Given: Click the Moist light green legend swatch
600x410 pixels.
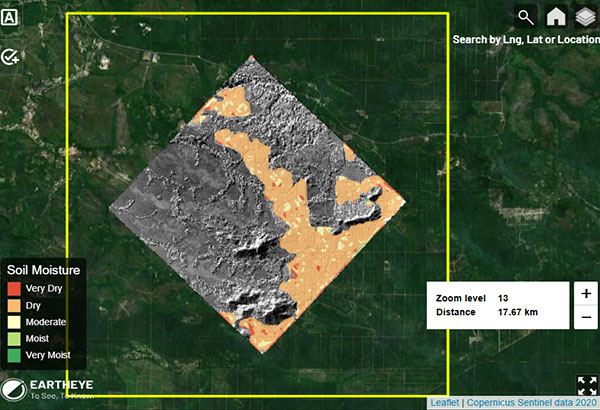Looking at the screenshot, I should (14, 339).
